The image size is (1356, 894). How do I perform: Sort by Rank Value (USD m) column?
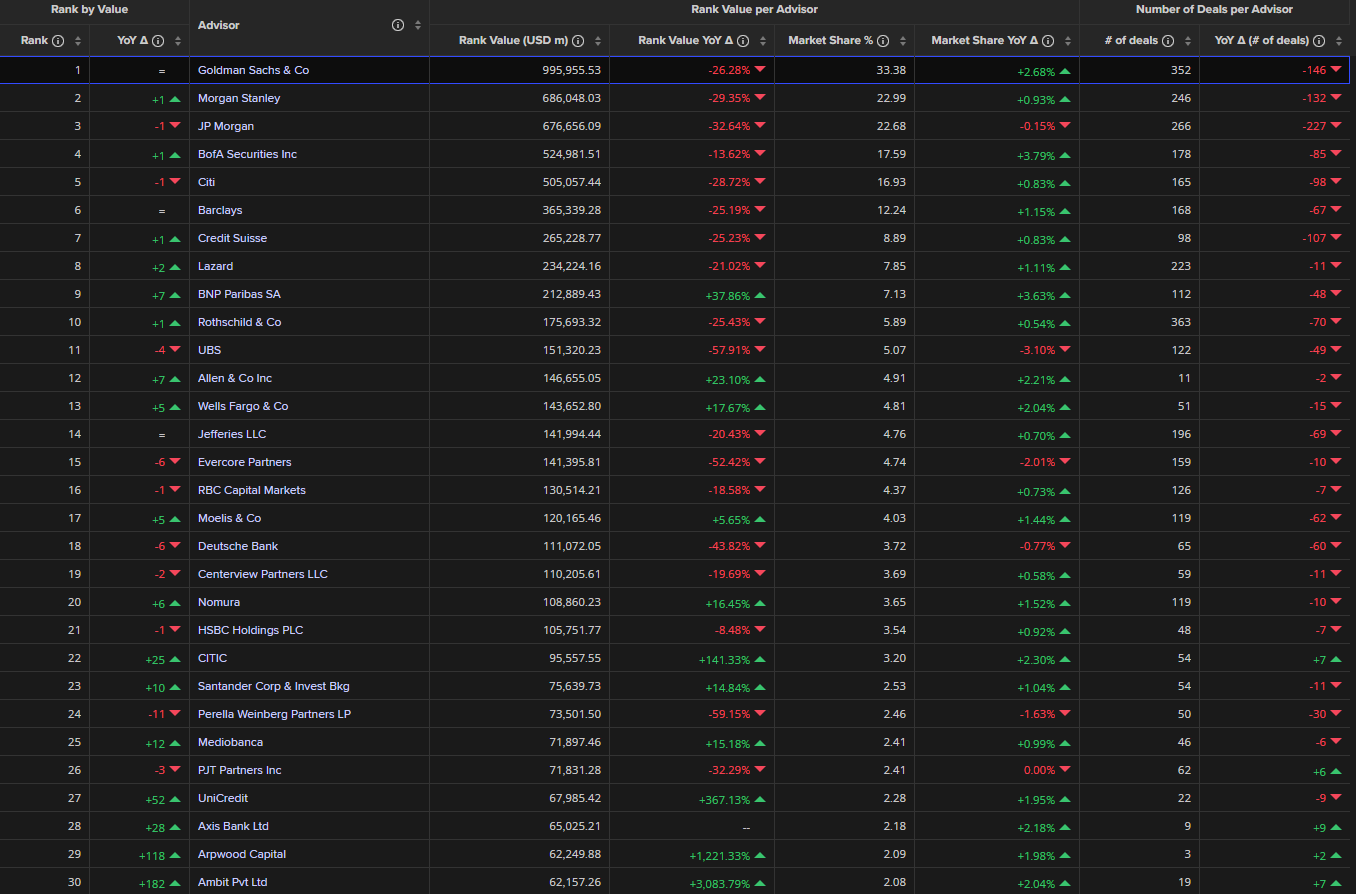pyautogui.click(x=598, y=41)
